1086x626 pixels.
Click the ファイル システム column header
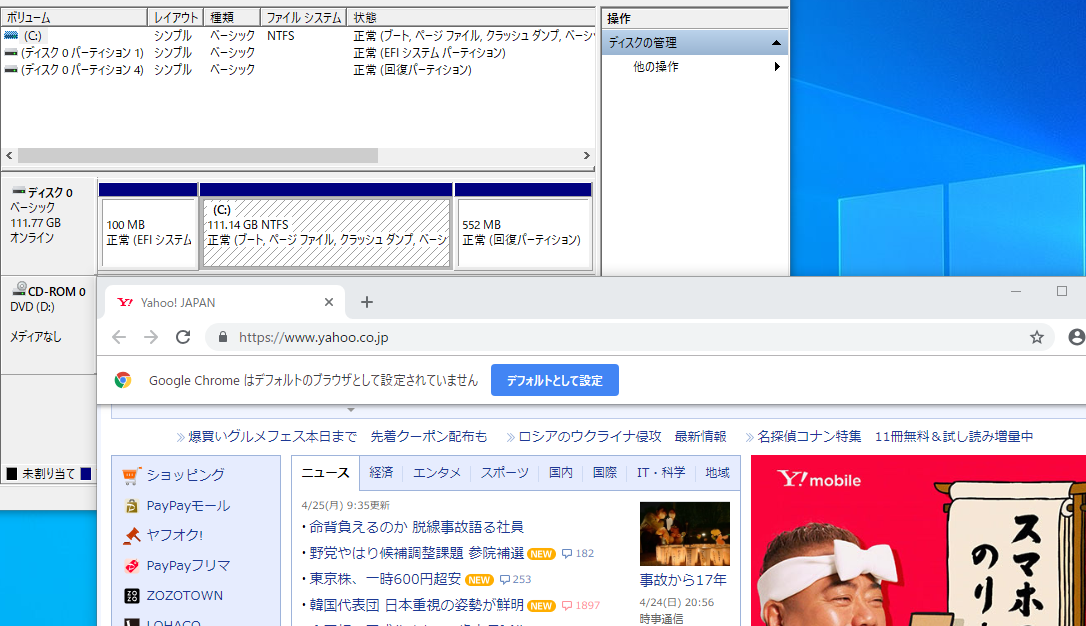[x=304, y=17]
